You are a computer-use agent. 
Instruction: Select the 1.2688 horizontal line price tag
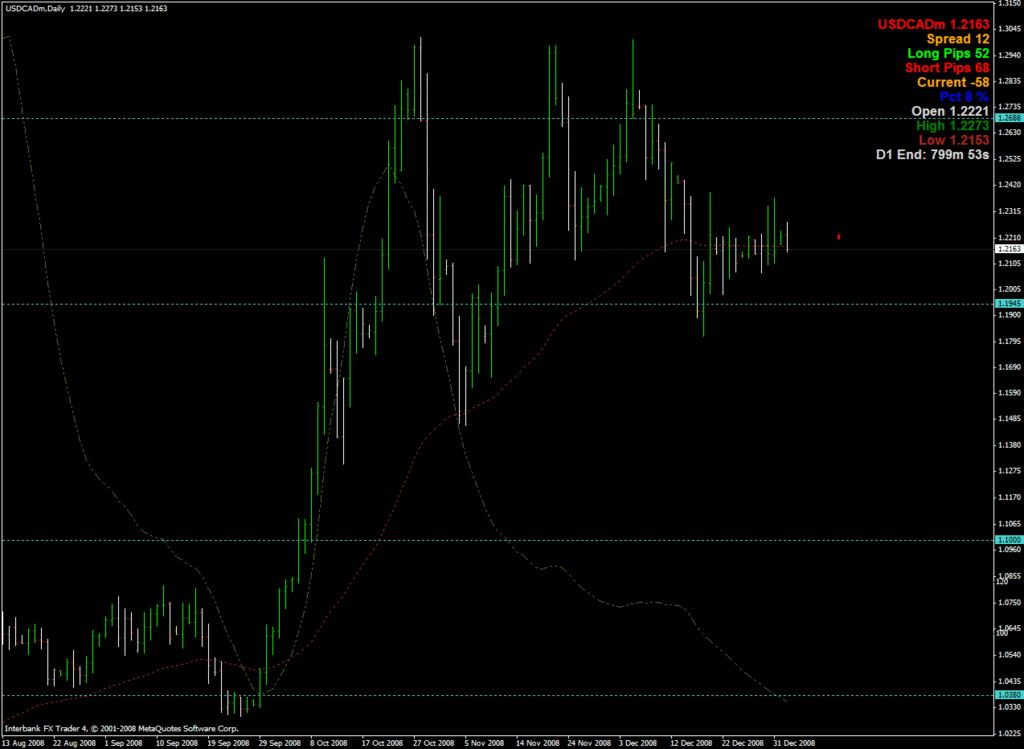click(1009, 118)
